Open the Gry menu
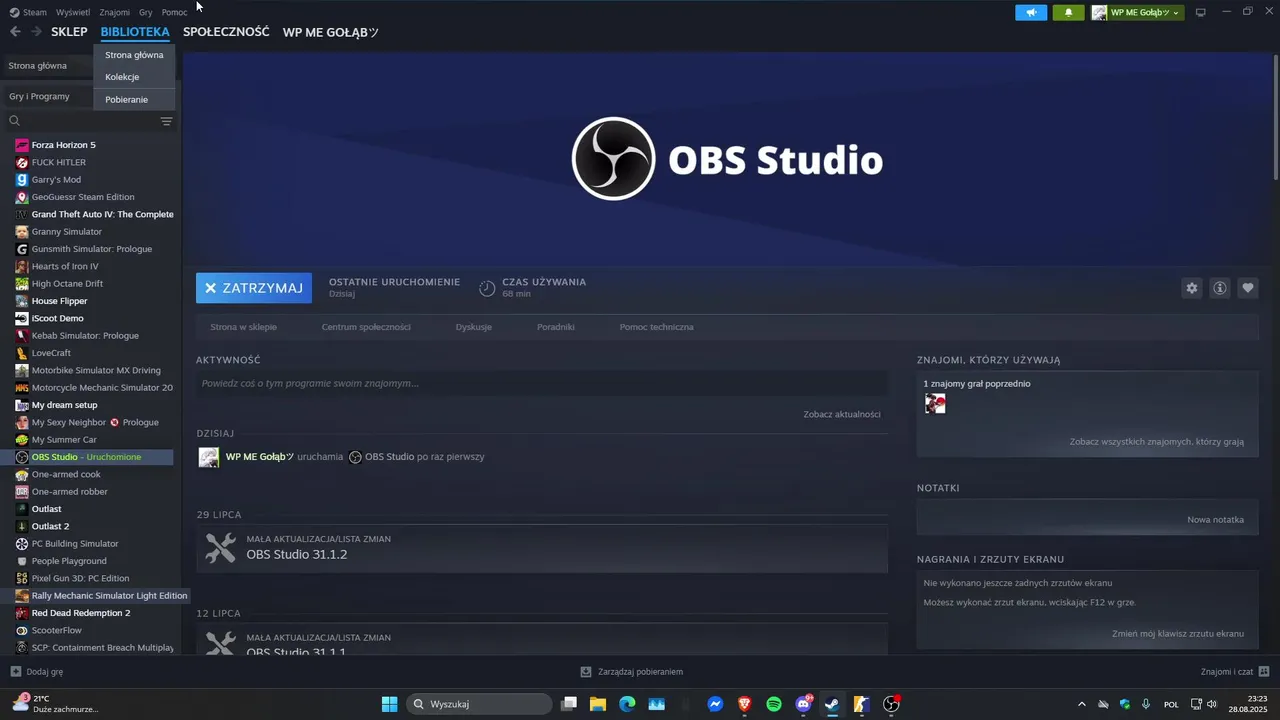The image size is (1280, 720). tap(146, 12)
